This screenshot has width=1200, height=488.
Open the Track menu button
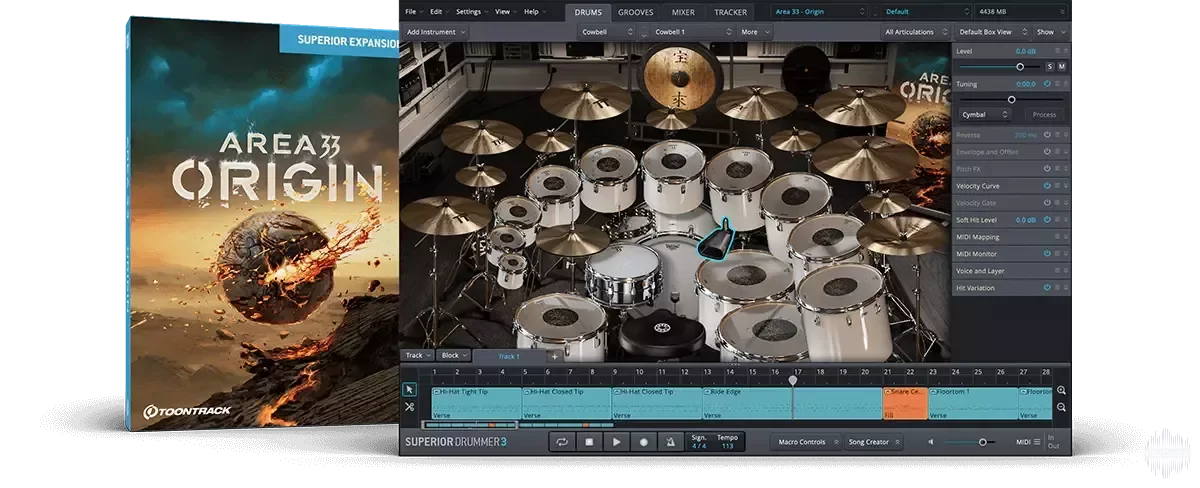(416, 356)
